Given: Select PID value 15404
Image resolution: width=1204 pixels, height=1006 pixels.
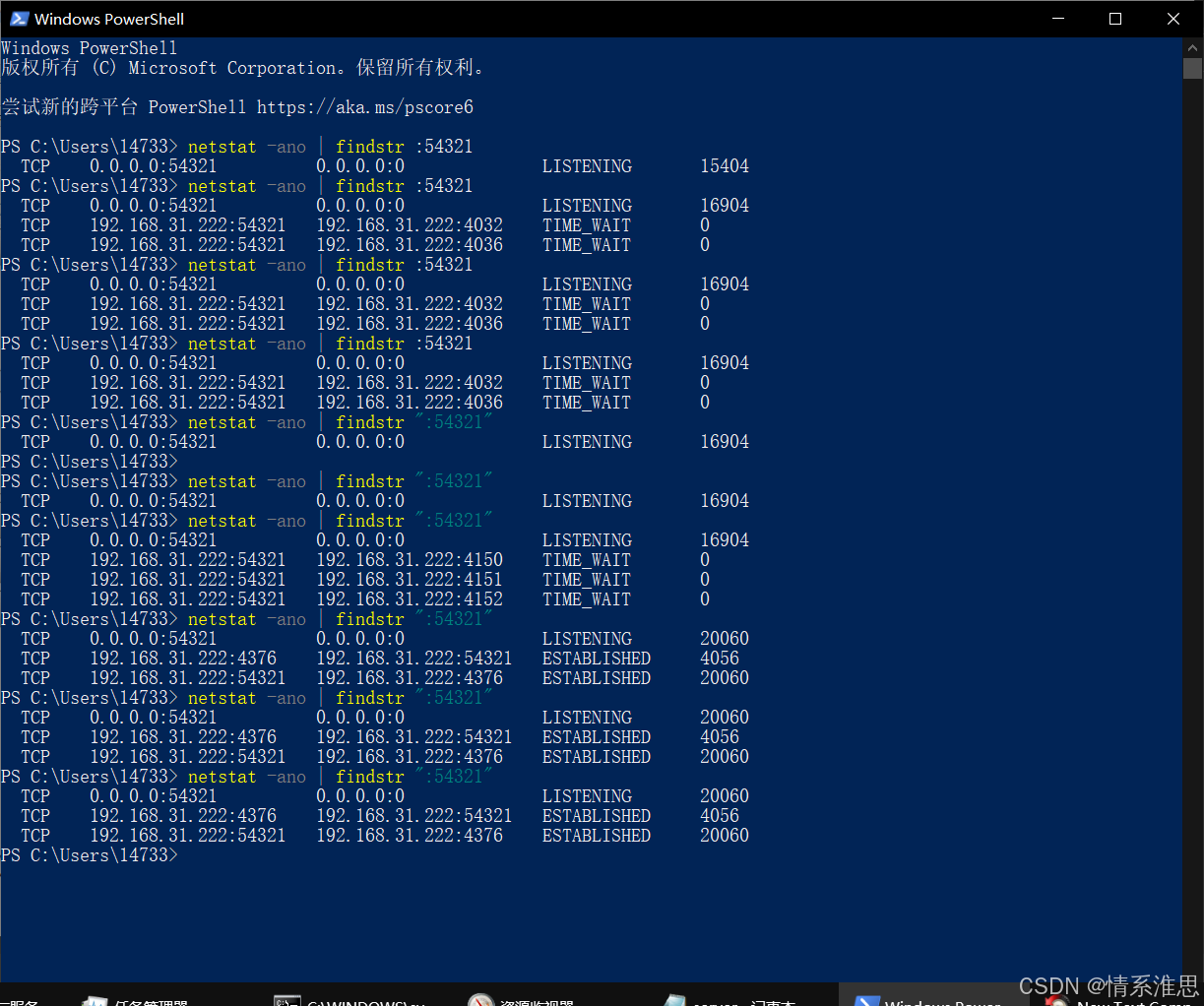Looking at the screenshot, I should pyautogui.click(x=725, y=166).
